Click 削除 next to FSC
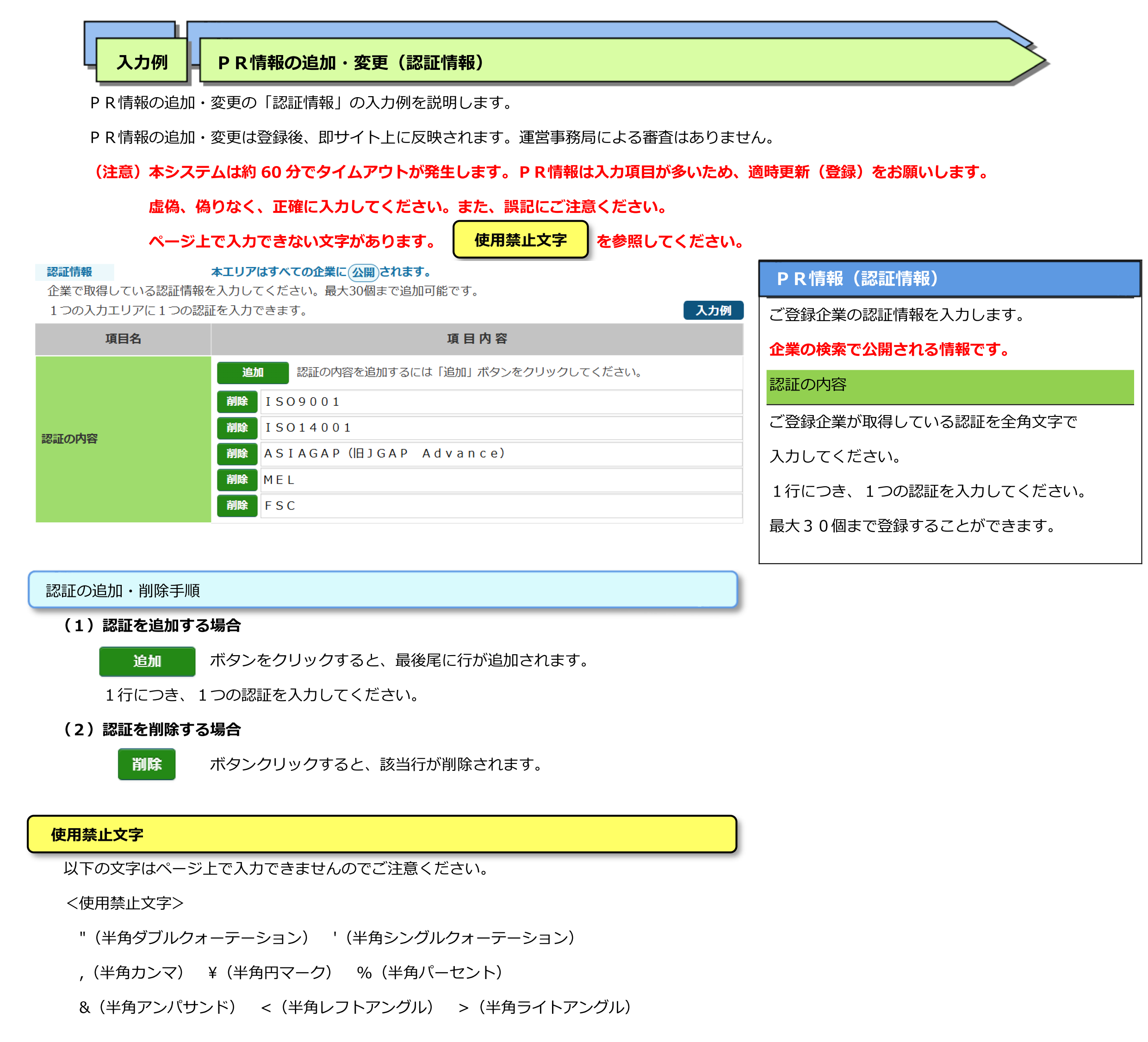1148x1042 pixels. (x=237, y=506)
